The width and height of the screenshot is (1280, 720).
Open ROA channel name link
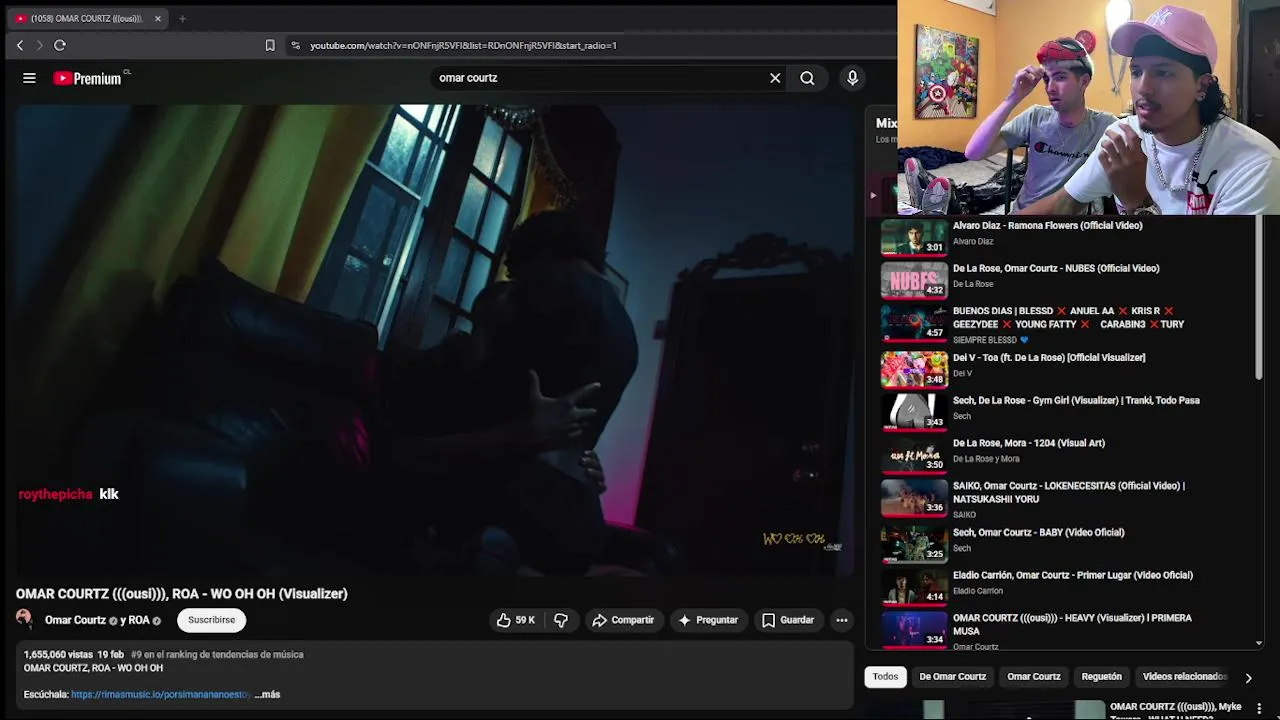[x=139, y=620]
